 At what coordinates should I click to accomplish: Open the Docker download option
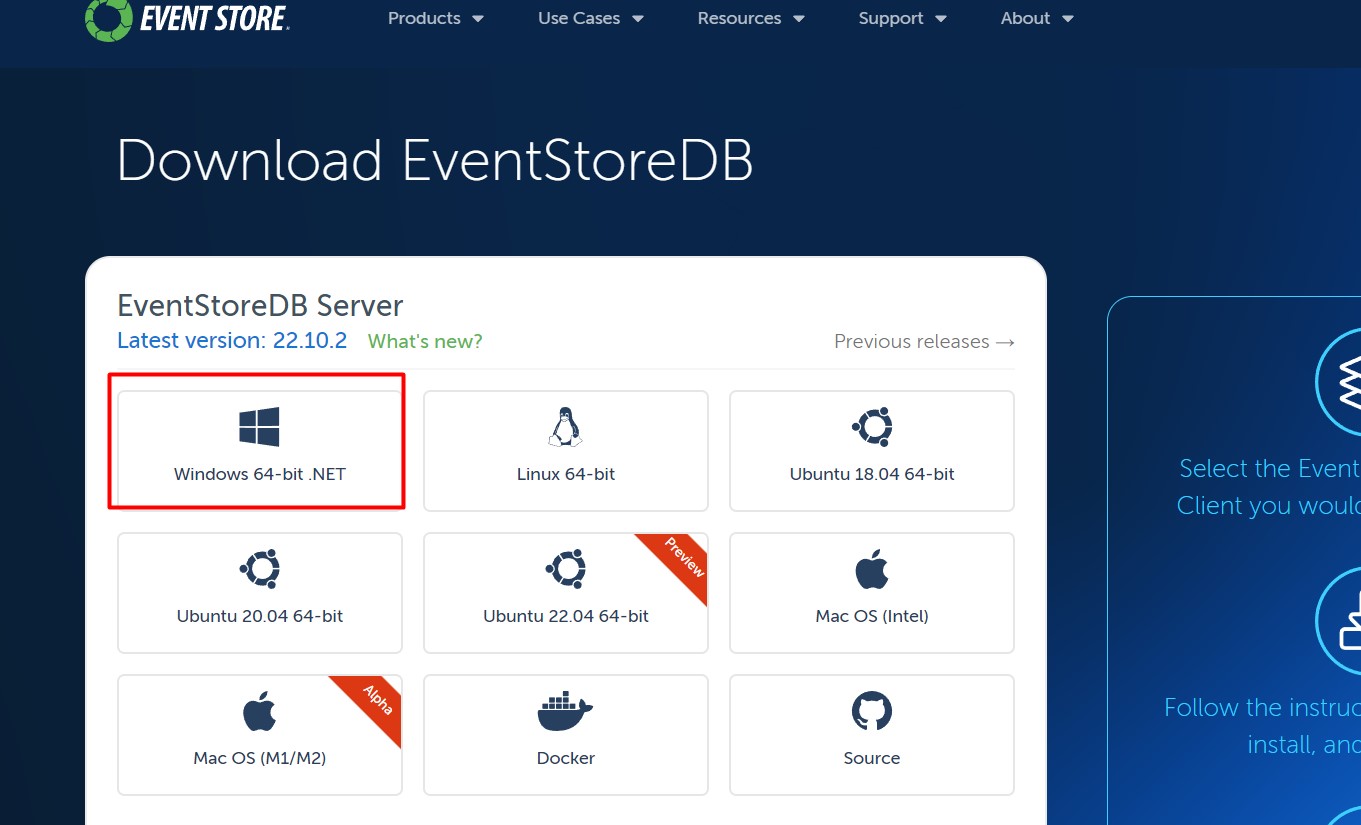pyautogui.click(x=566, y=735)
